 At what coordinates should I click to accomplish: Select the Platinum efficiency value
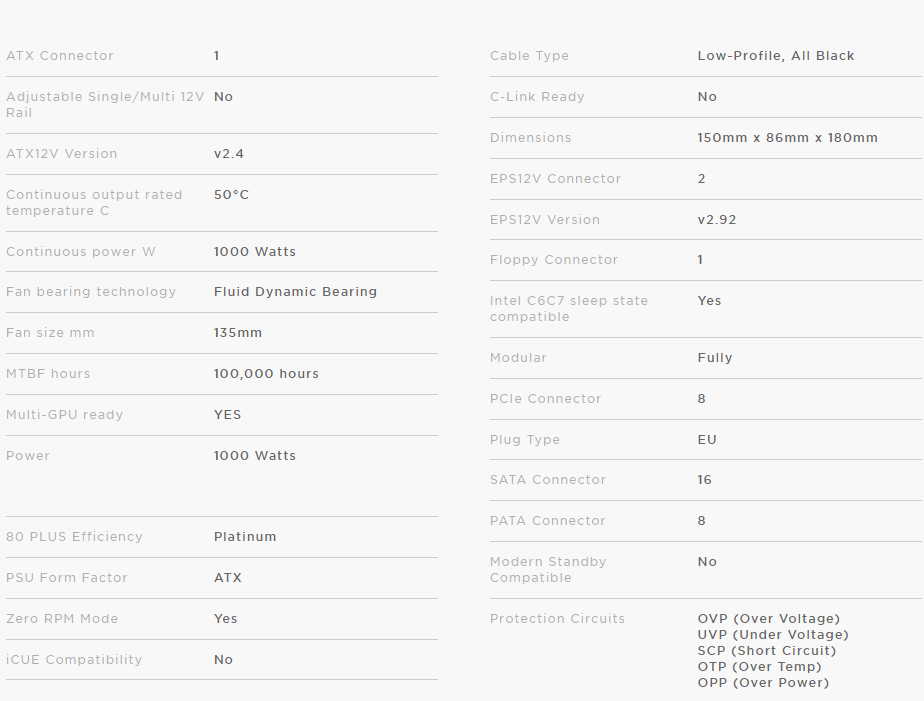245,537
